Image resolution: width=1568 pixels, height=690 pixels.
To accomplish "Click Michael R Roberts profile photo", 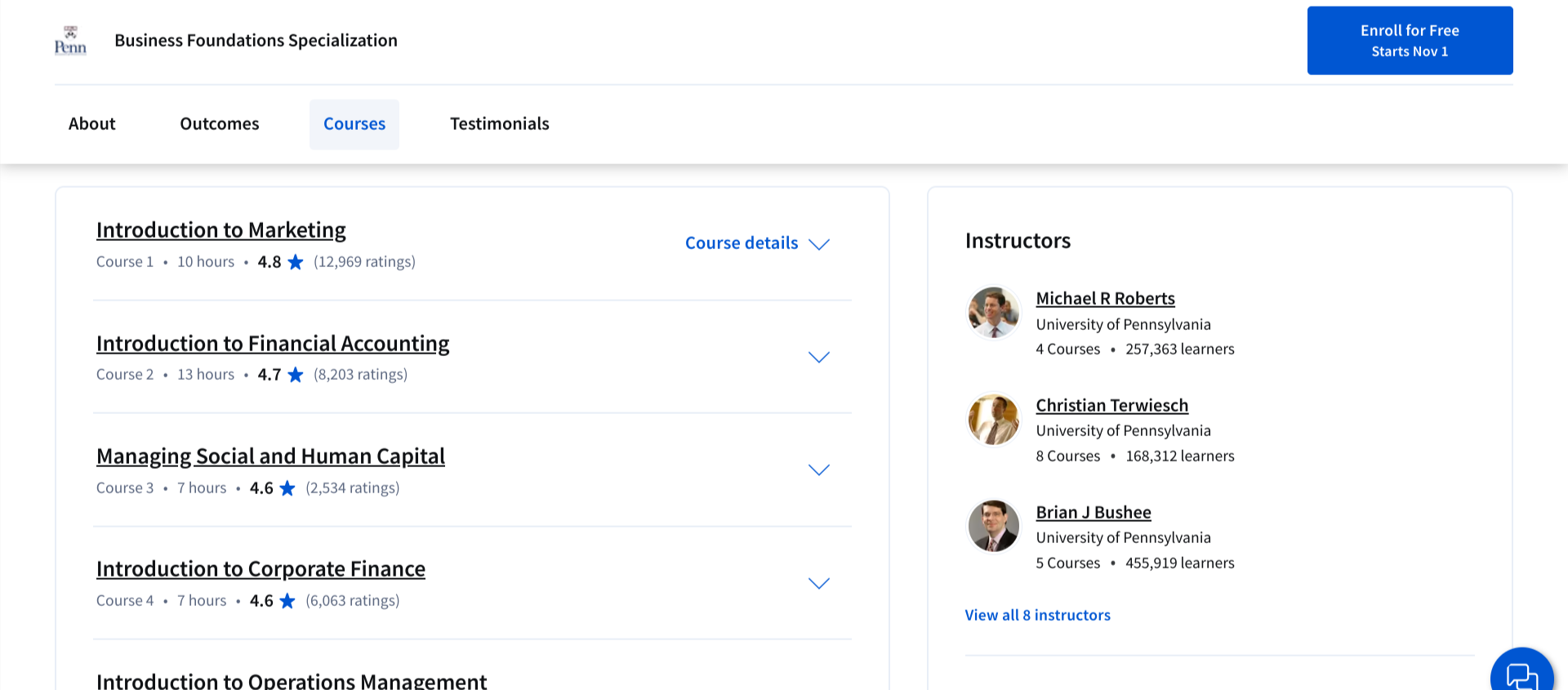I will 993,312.
